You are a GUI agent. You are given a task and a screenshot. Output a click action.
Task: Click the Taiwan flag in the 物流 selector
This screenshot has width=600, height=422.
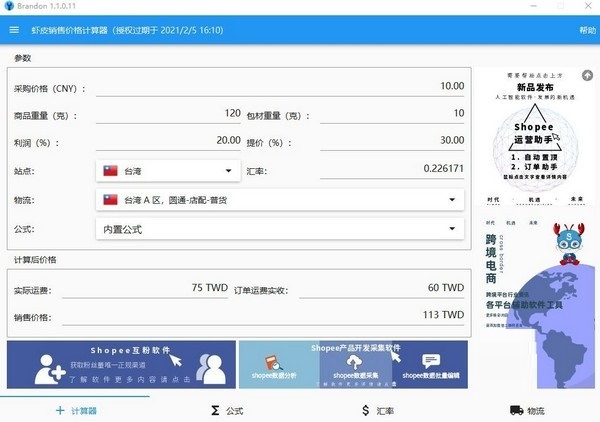(110, 200)
